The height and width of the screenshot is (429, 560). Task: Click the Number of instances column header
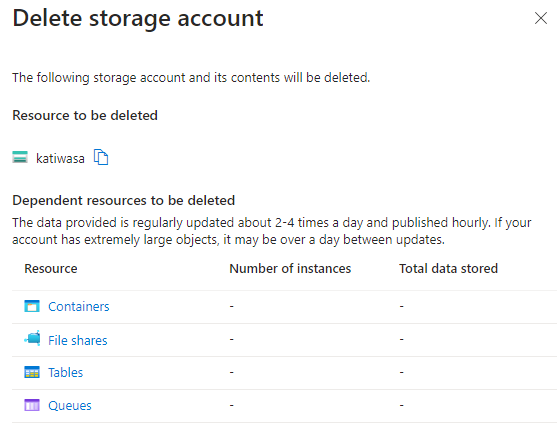click(290, 269)
